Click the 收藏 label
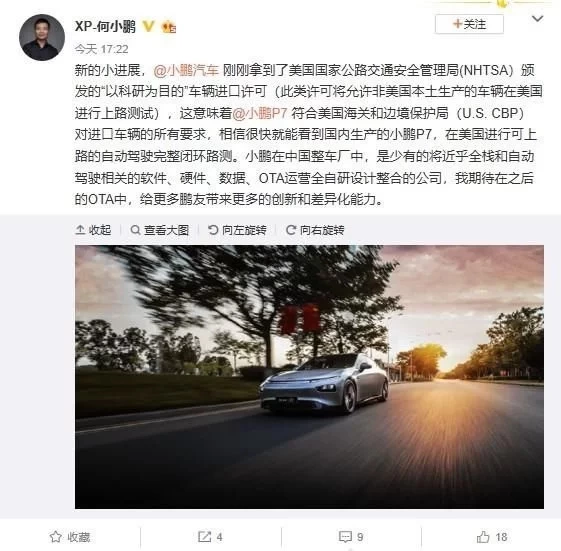This screenshot has height=551, width=561. coord(79,537)
